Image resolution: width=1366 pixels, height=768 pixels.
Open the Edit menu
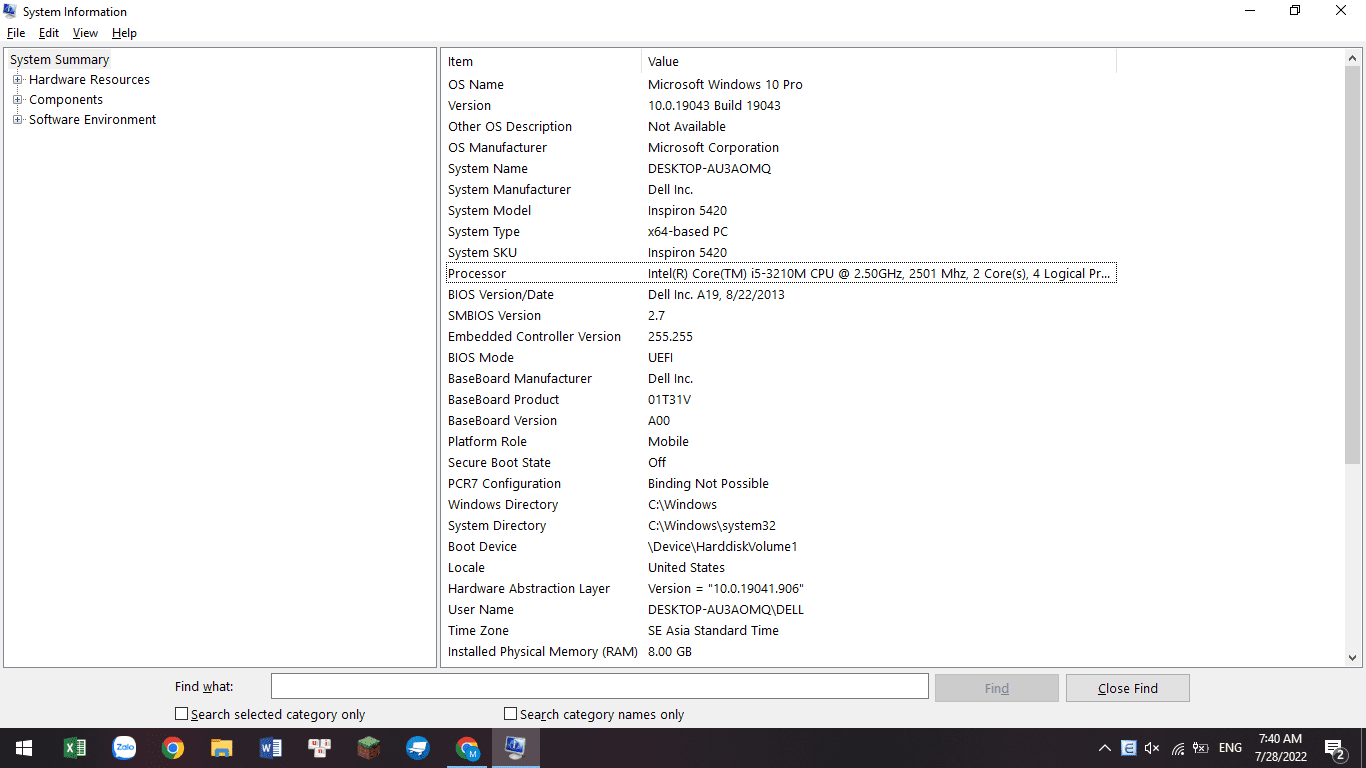click(x=49, y=33)
